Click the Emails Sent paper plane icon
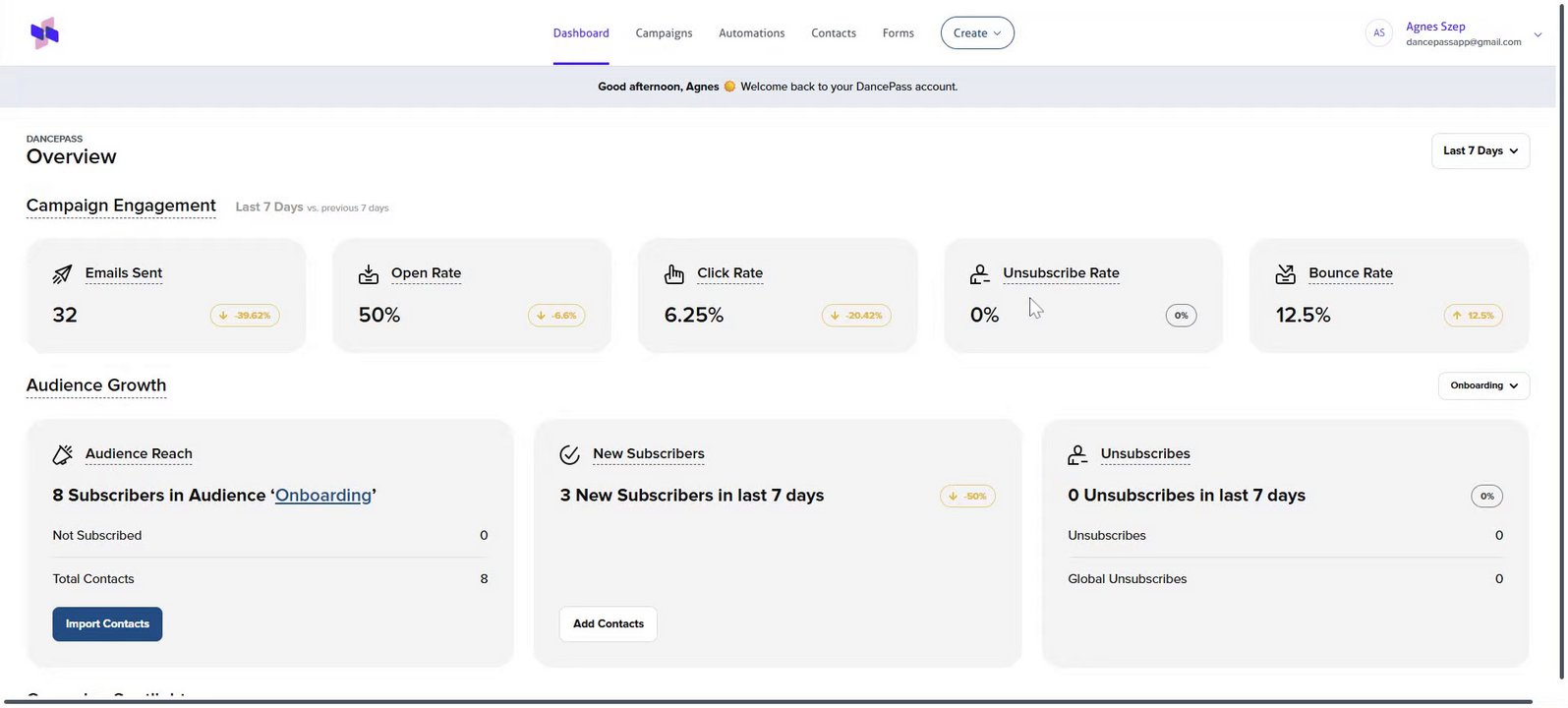This screenshot has width=1568, height=708. (x=62, y=274)
